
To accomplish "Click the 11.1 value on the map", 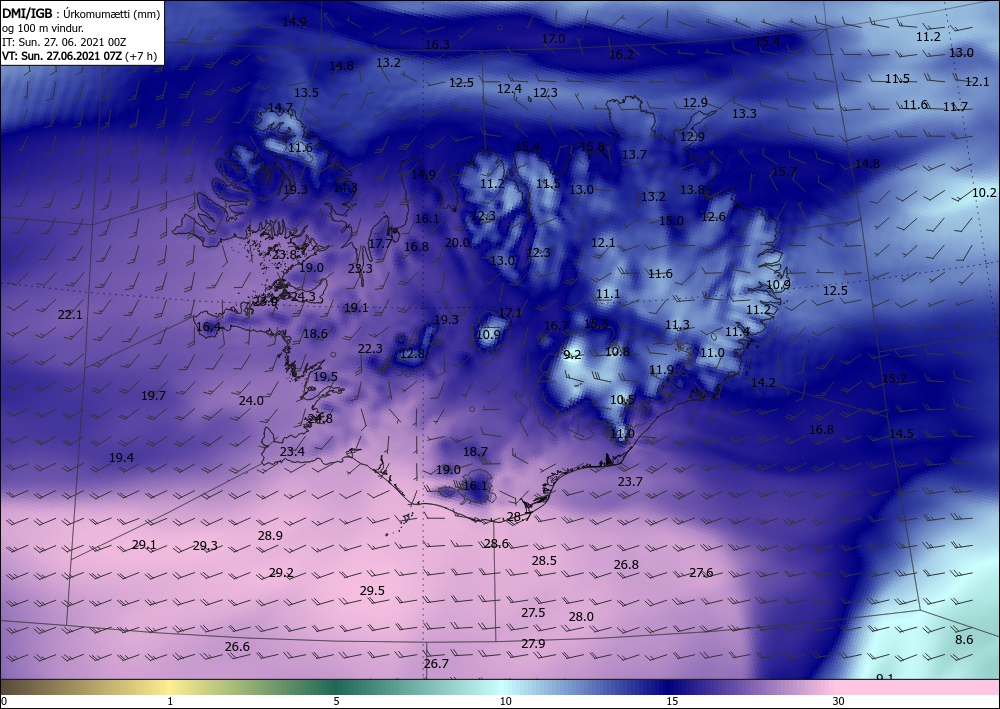I will (608, 294).
